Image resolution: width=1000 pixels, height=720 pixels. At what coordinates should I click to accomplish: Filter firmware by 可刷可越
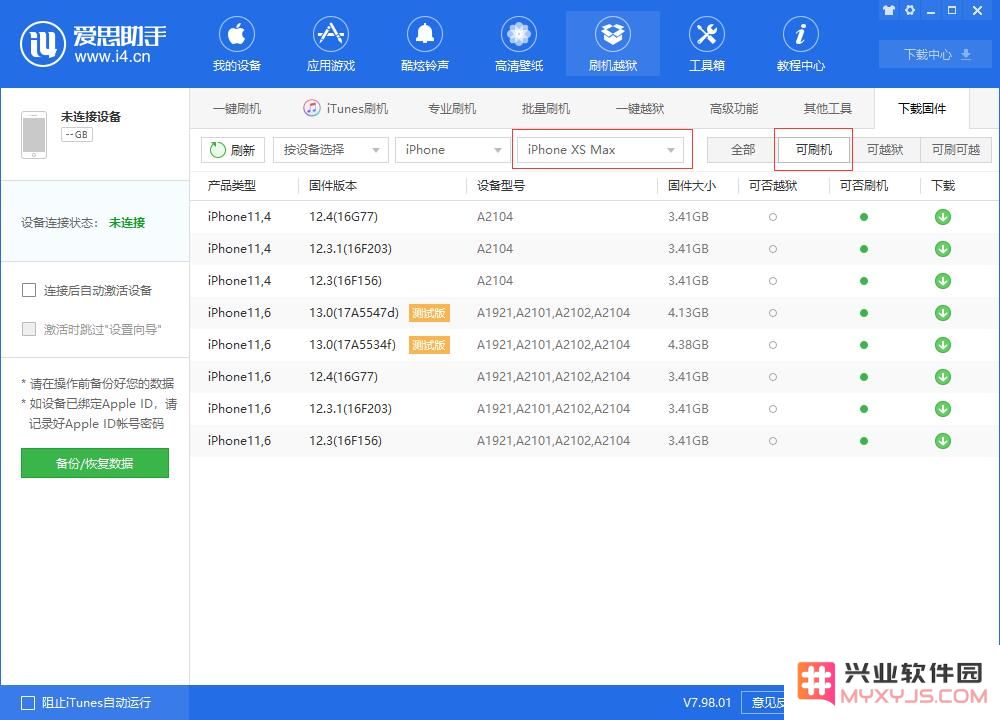pyautogui.click(x=956, y=150)
